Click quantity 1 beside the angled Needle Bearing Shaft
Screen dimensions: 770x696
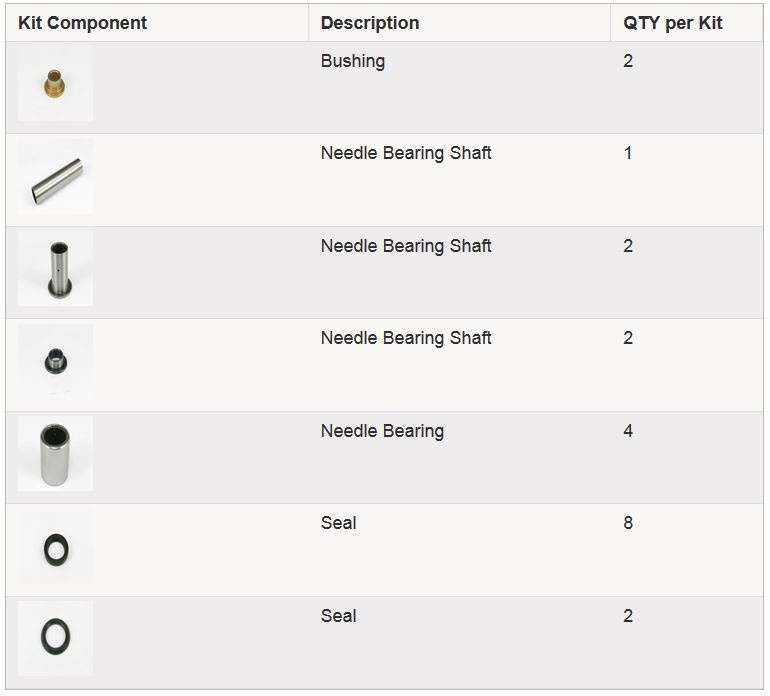[x=628, y=153]
